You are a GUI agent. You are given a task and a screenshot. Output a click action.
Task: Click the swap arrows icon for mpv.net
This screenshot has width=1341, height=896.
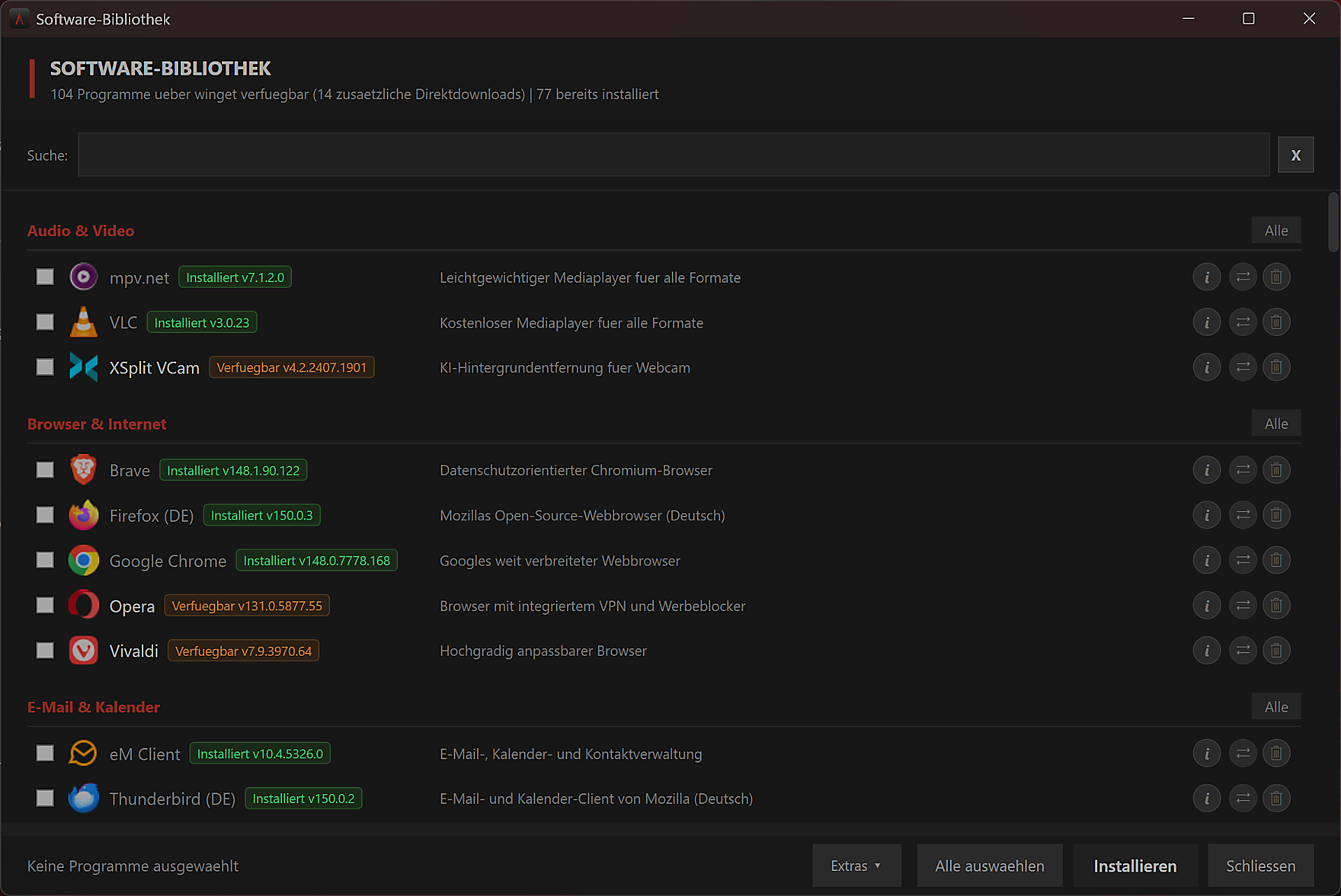pos(1243,277)
